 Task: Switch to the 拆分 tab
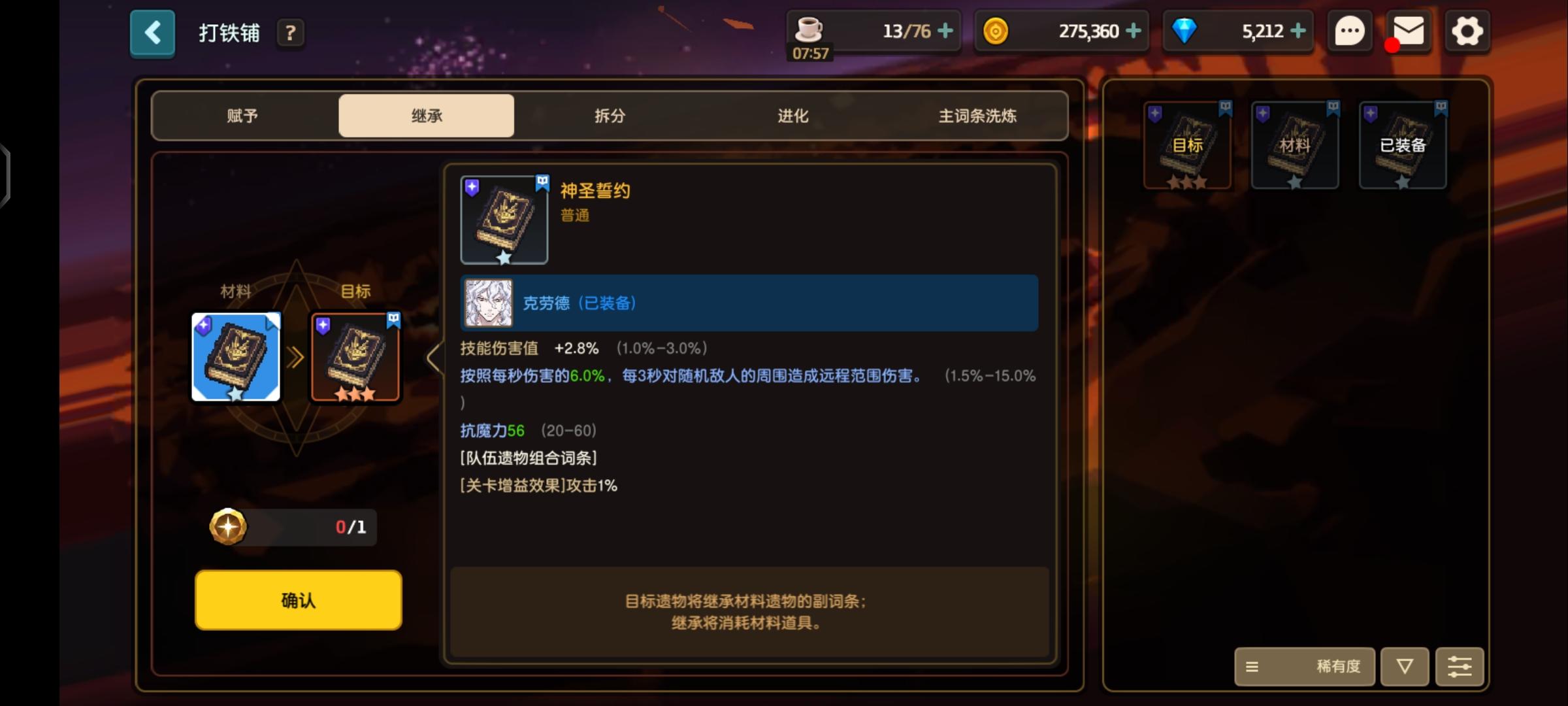[610, 116]
